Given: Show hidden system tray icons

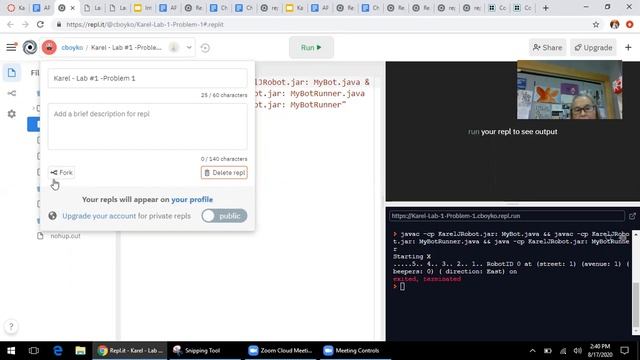Looking at the screenshot, I should (532, 351).
